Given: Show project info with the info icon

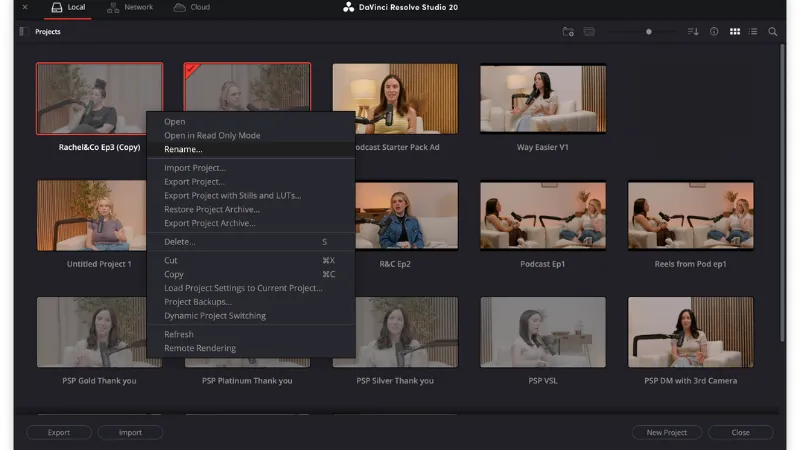Looking at the screenshot, I should click(x=714, y=32).
